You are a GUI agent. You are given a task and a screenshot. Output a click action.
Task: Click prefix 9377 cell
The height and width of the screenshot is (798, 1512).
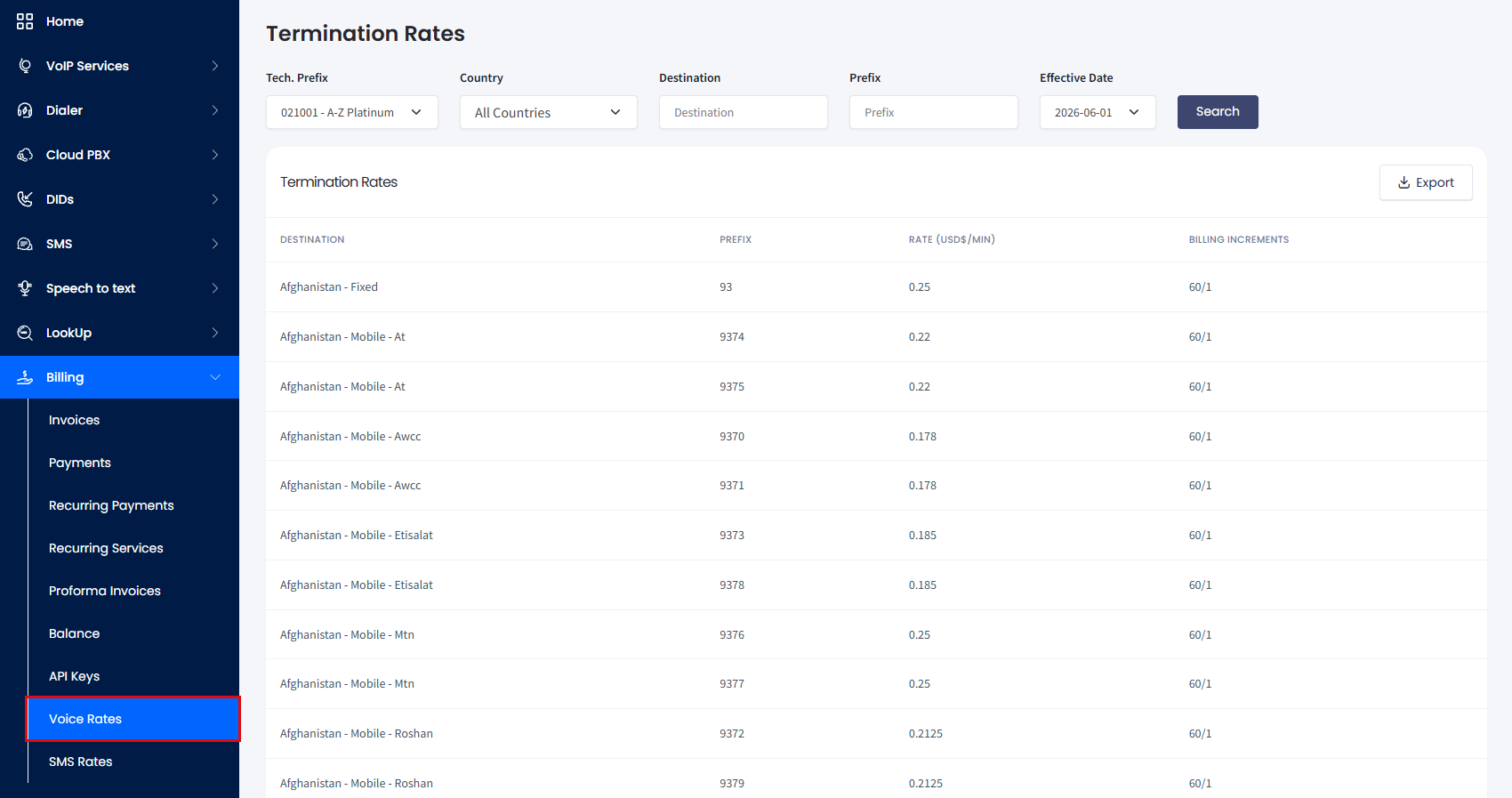tap(732, 684)
